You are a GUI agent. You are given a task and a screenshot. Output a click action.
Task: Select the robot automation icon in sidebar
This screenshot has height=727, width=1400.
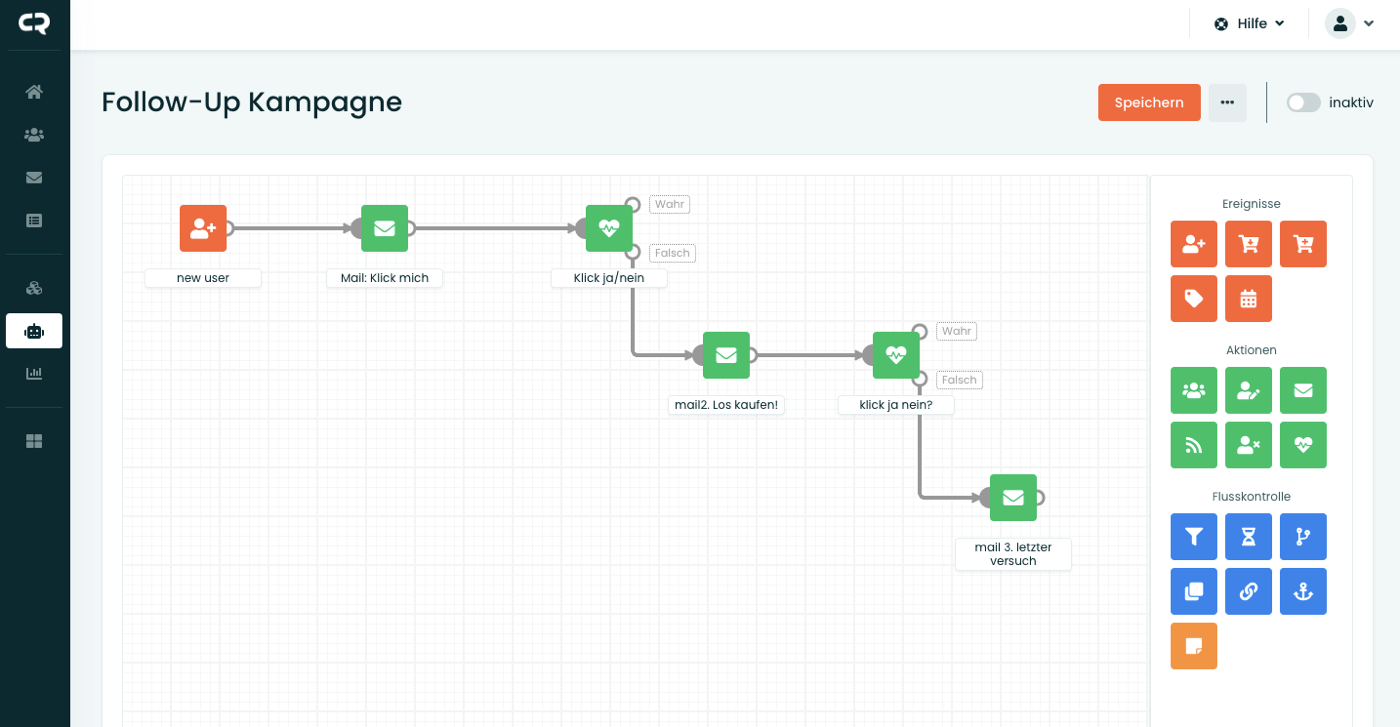[34, 331]
